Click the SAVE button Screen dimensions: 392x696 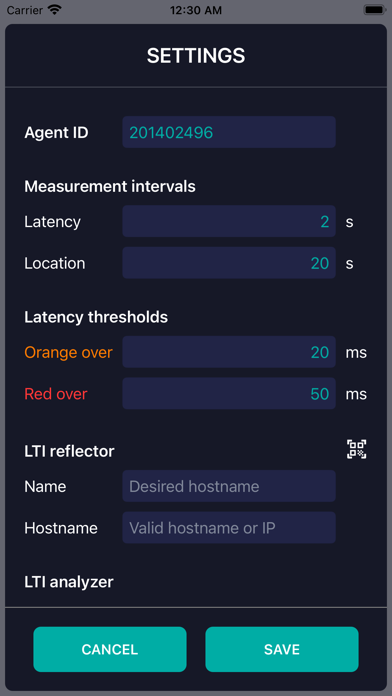282,649
